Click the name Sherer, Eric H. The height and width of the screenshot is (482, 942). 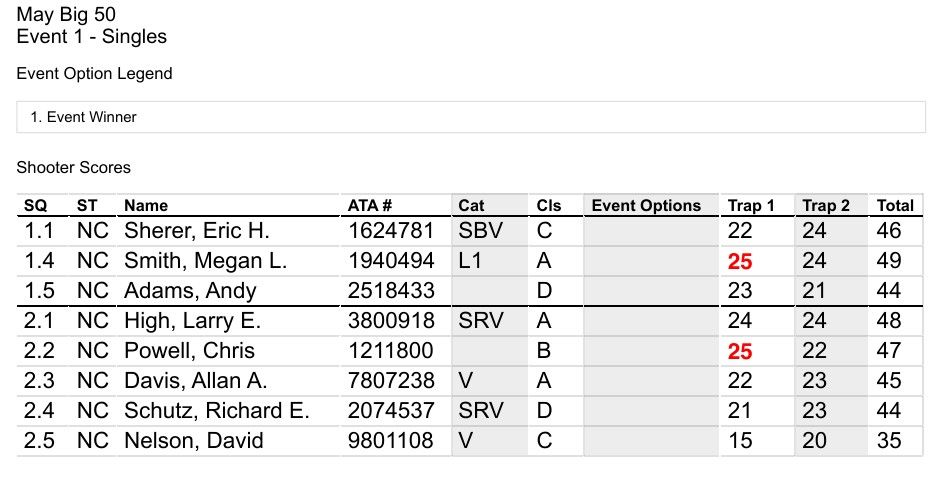tap(196, 231)
